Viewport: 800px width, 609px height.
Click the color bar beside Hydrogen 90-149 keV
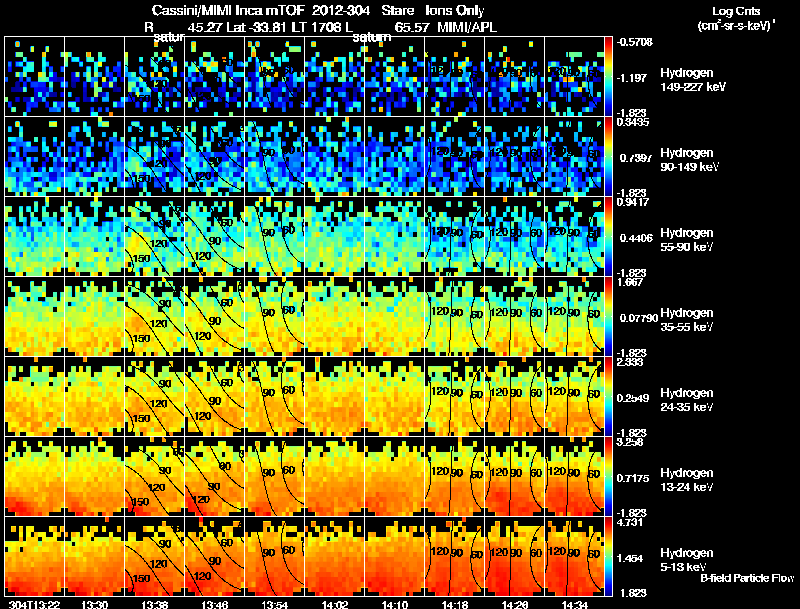pyautogui.click(x=608, y=156)
